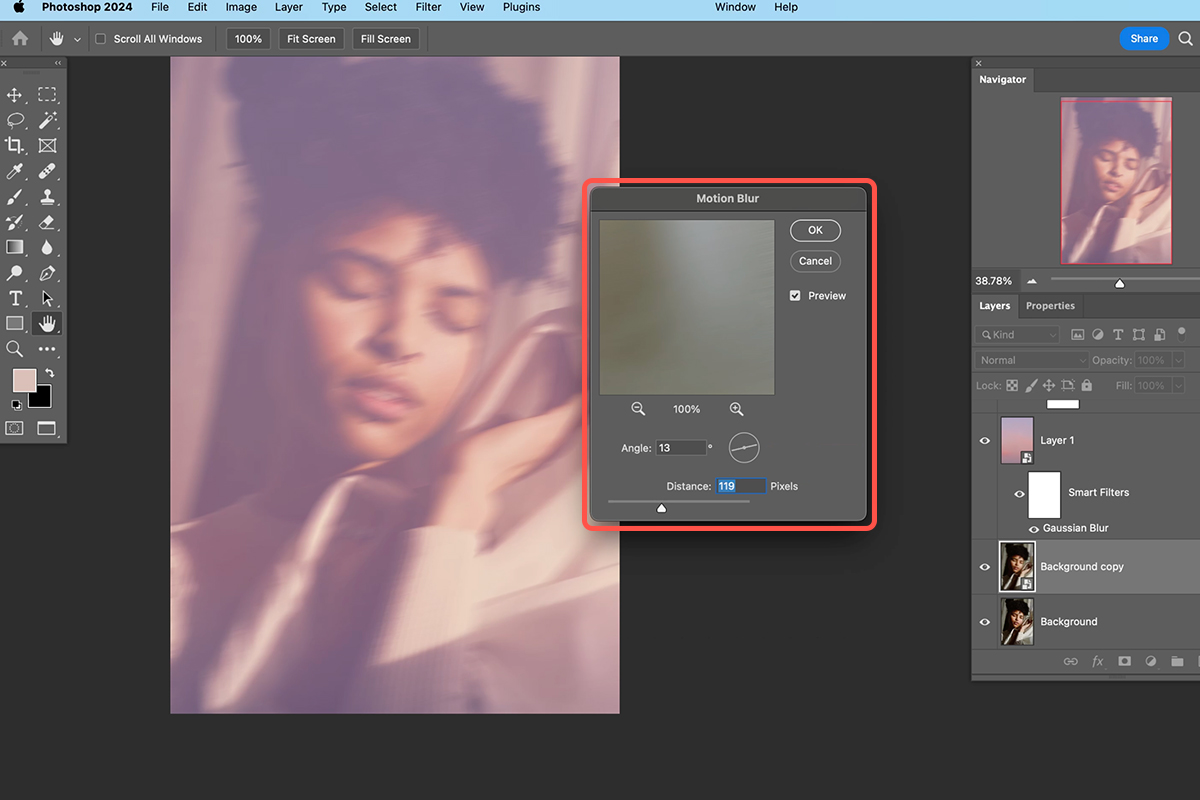1200x800 pixels.
Task: Open the layer Kind filter dropdown
Action: (1017, 335)
